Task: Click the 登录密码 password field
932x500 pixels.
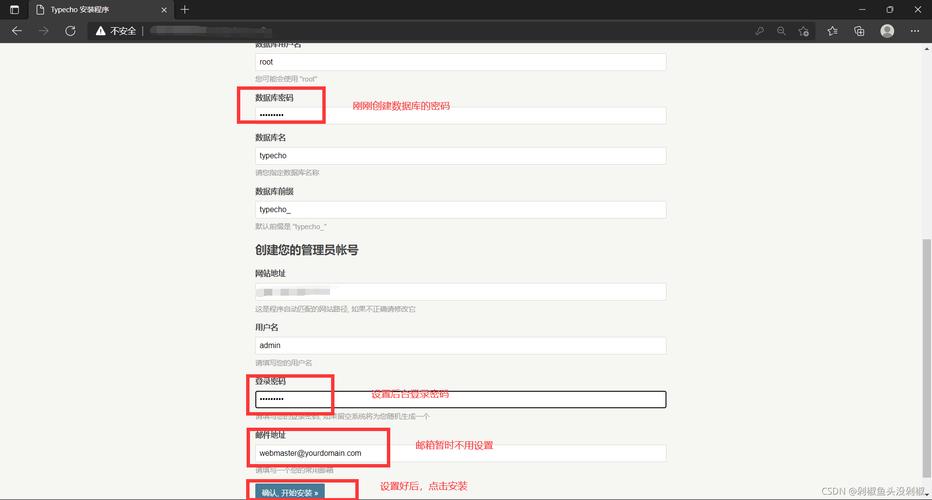Action: coord(461,399)
